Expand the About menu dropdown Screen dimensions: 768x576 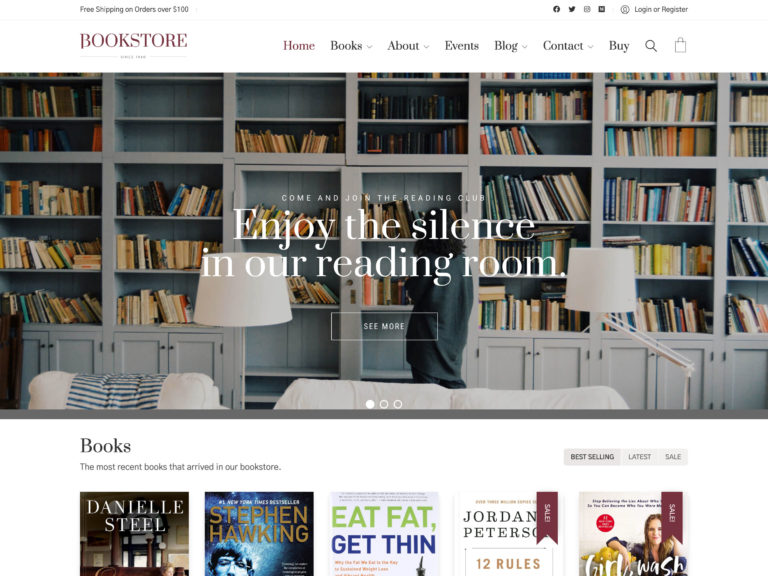408,46
